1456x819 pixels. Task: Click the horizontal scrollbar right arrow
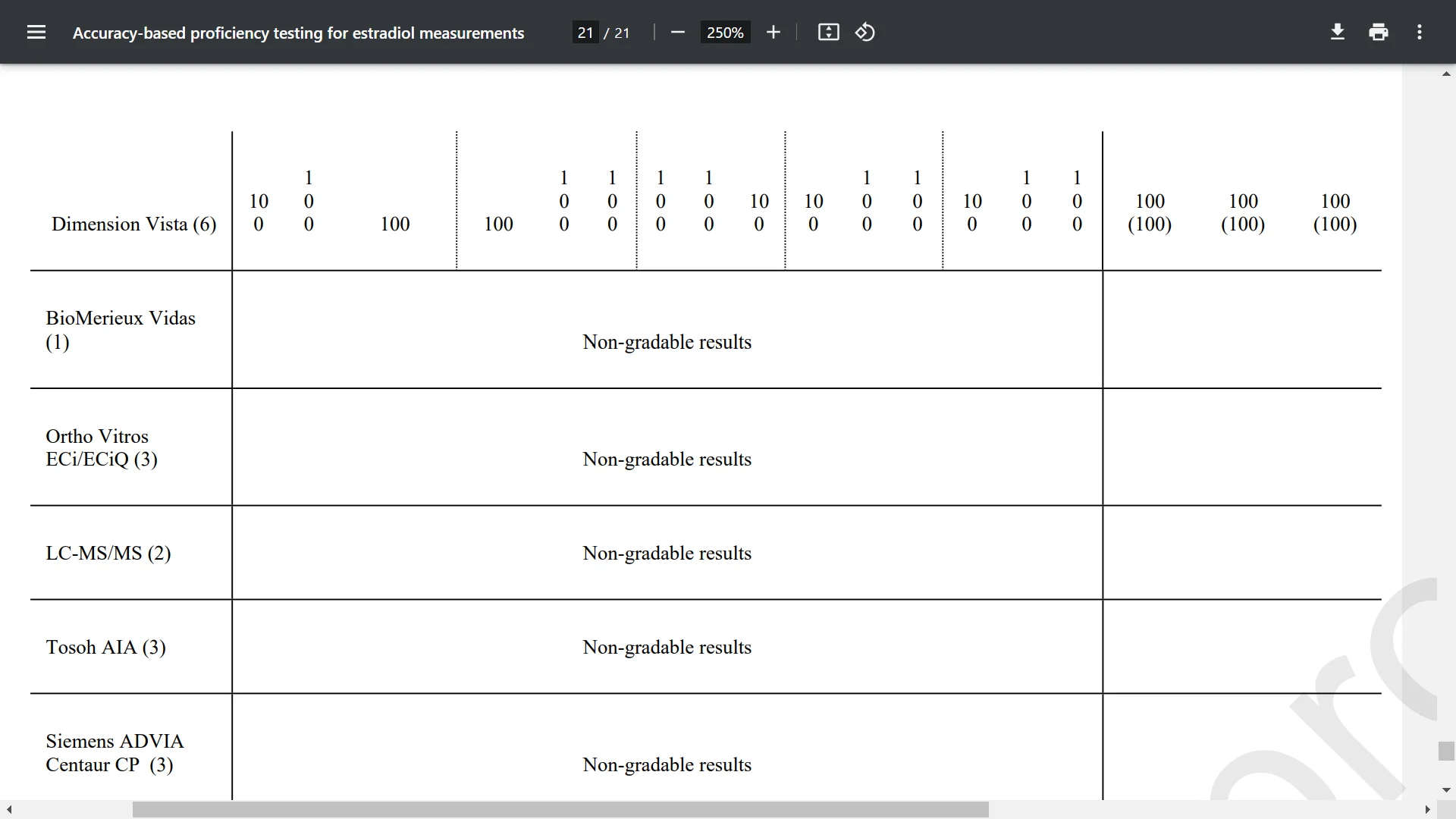click(x=1428, y=810)
